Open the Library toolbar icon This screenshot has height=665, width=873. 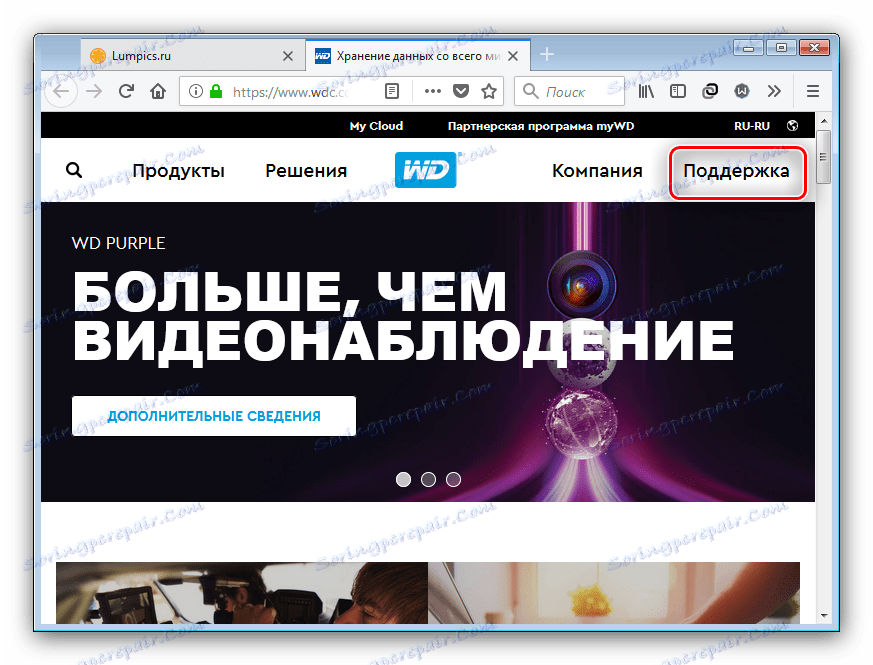(646, 91)
